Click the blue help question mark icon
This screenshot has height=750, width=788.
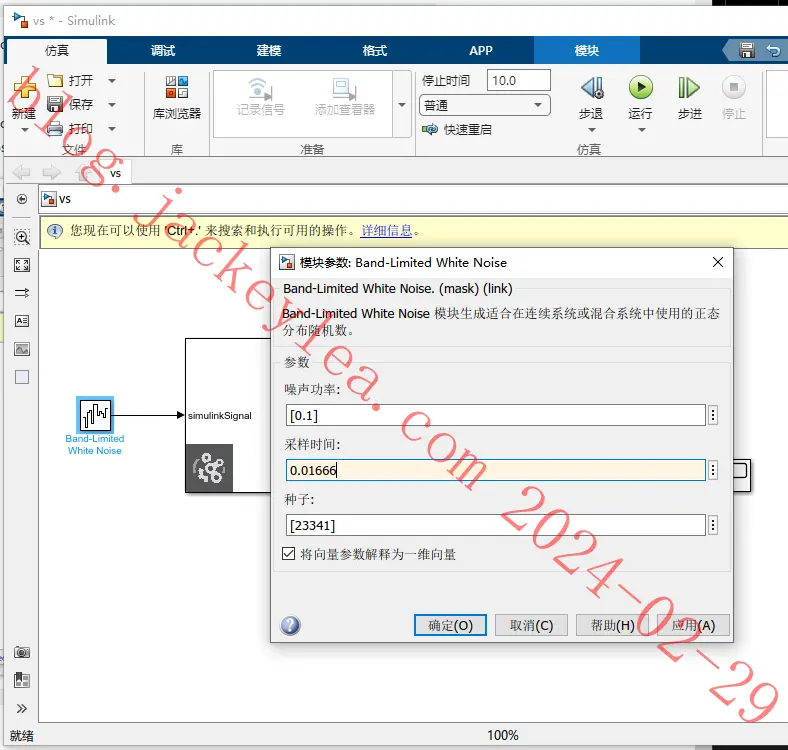coord(290,625)
